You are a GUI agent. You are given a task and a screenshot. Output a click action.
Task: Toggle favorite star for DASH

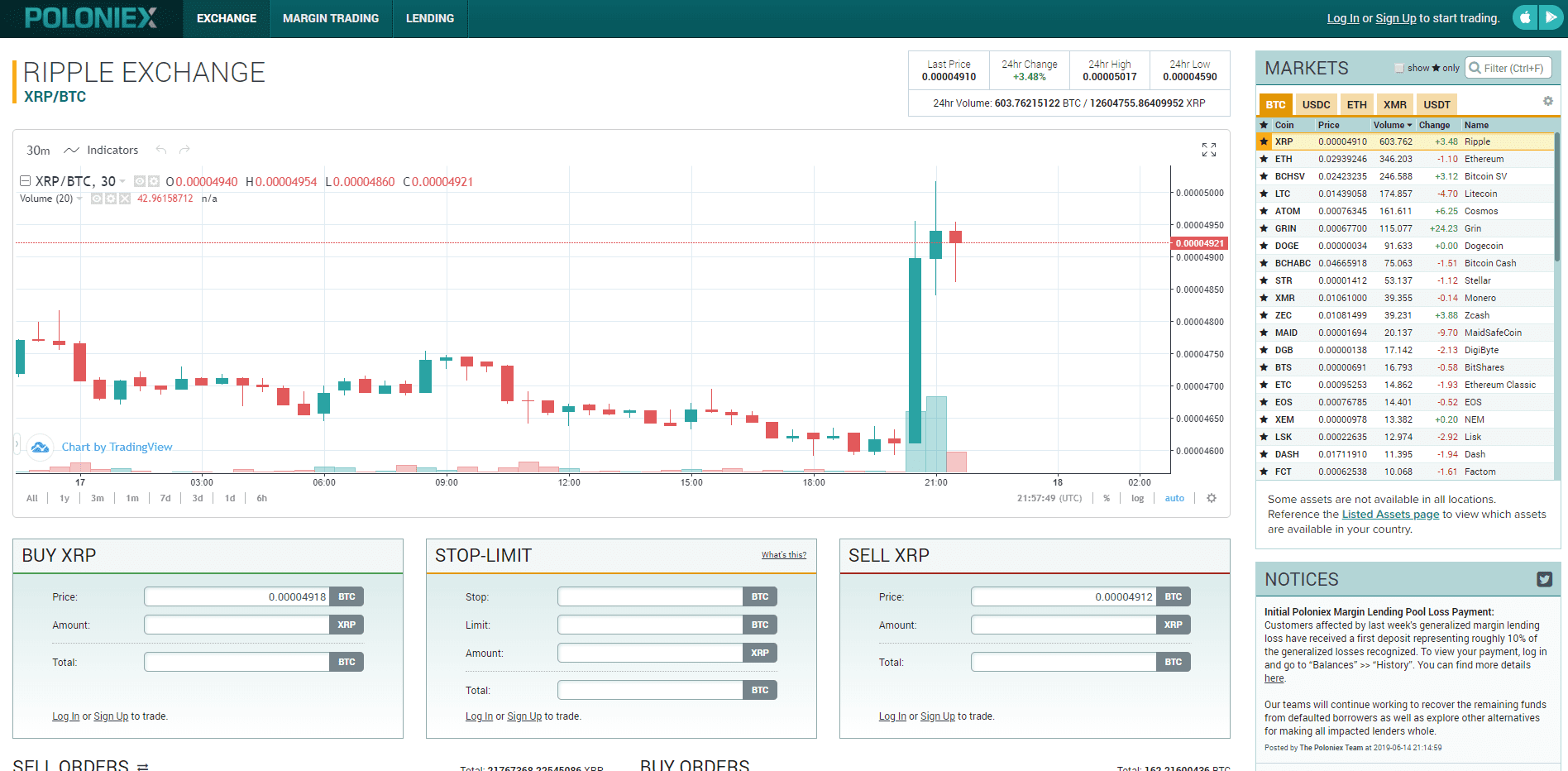(1264, 454)
